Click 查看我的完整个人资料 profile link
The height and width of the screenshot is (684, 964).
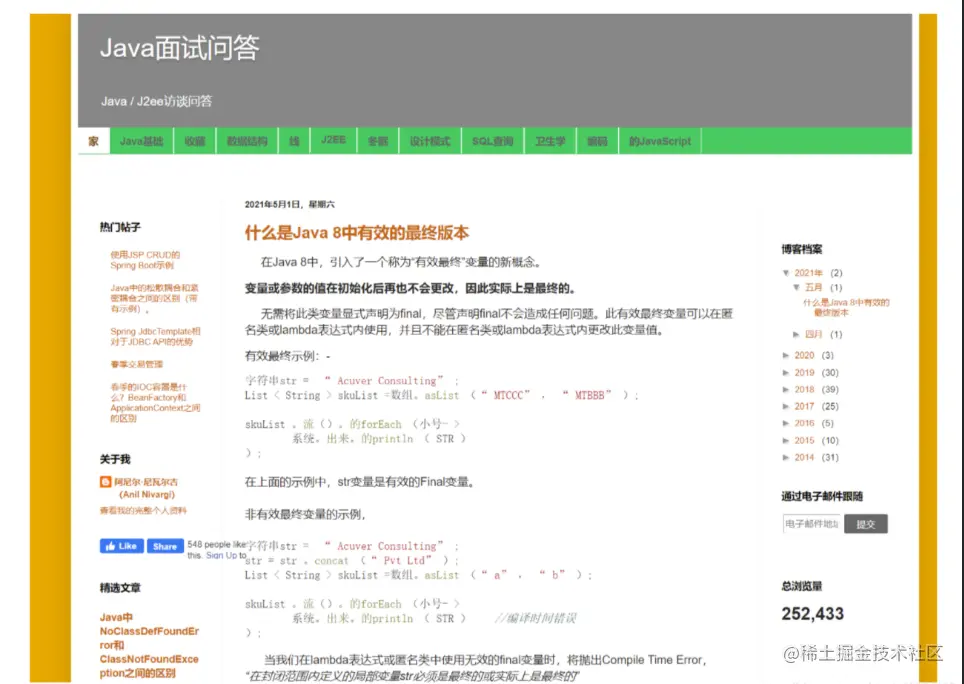143,510
